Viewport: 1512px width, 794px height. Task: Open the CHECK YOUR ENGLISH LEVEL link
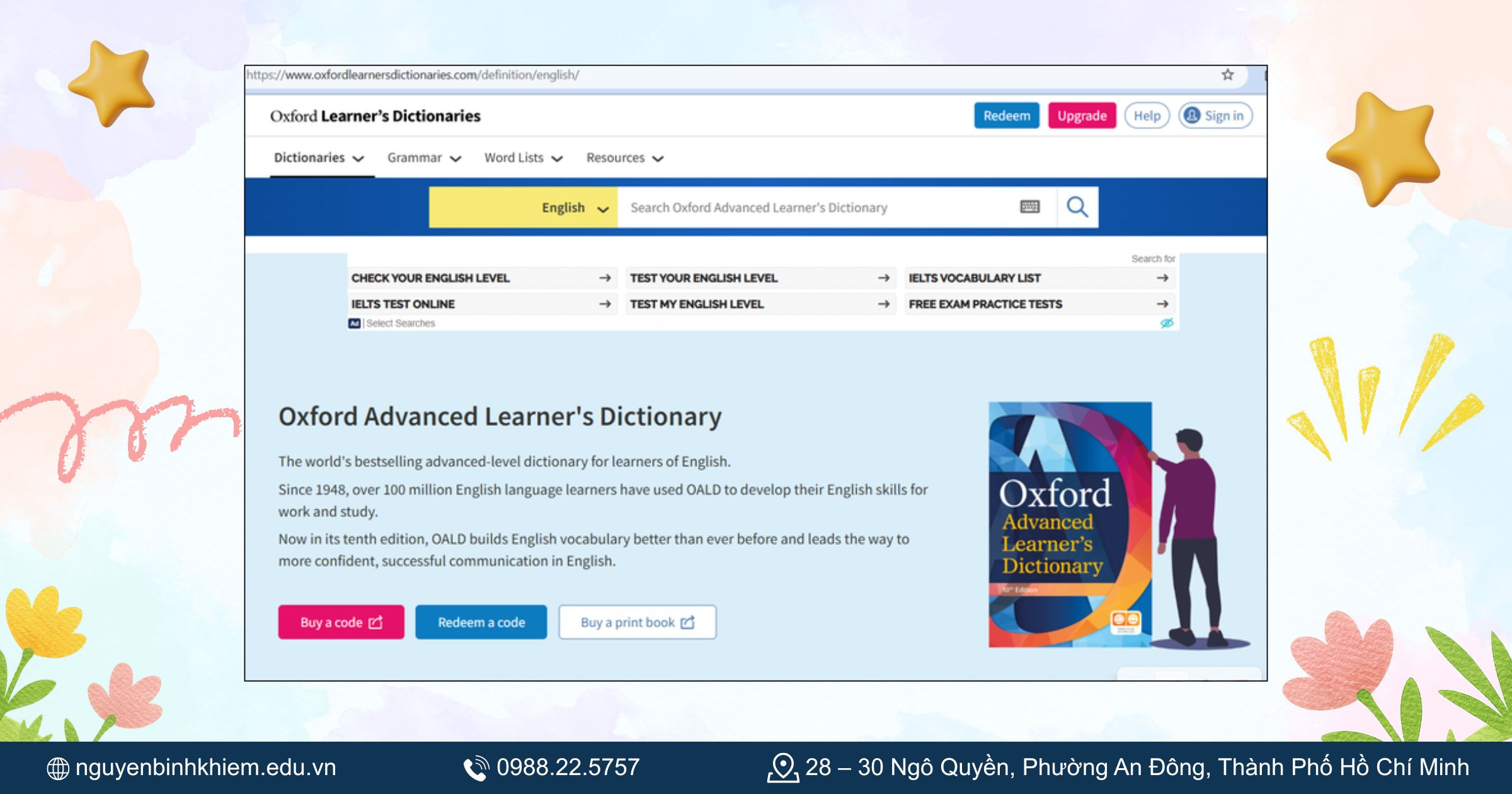pos(430,278)
